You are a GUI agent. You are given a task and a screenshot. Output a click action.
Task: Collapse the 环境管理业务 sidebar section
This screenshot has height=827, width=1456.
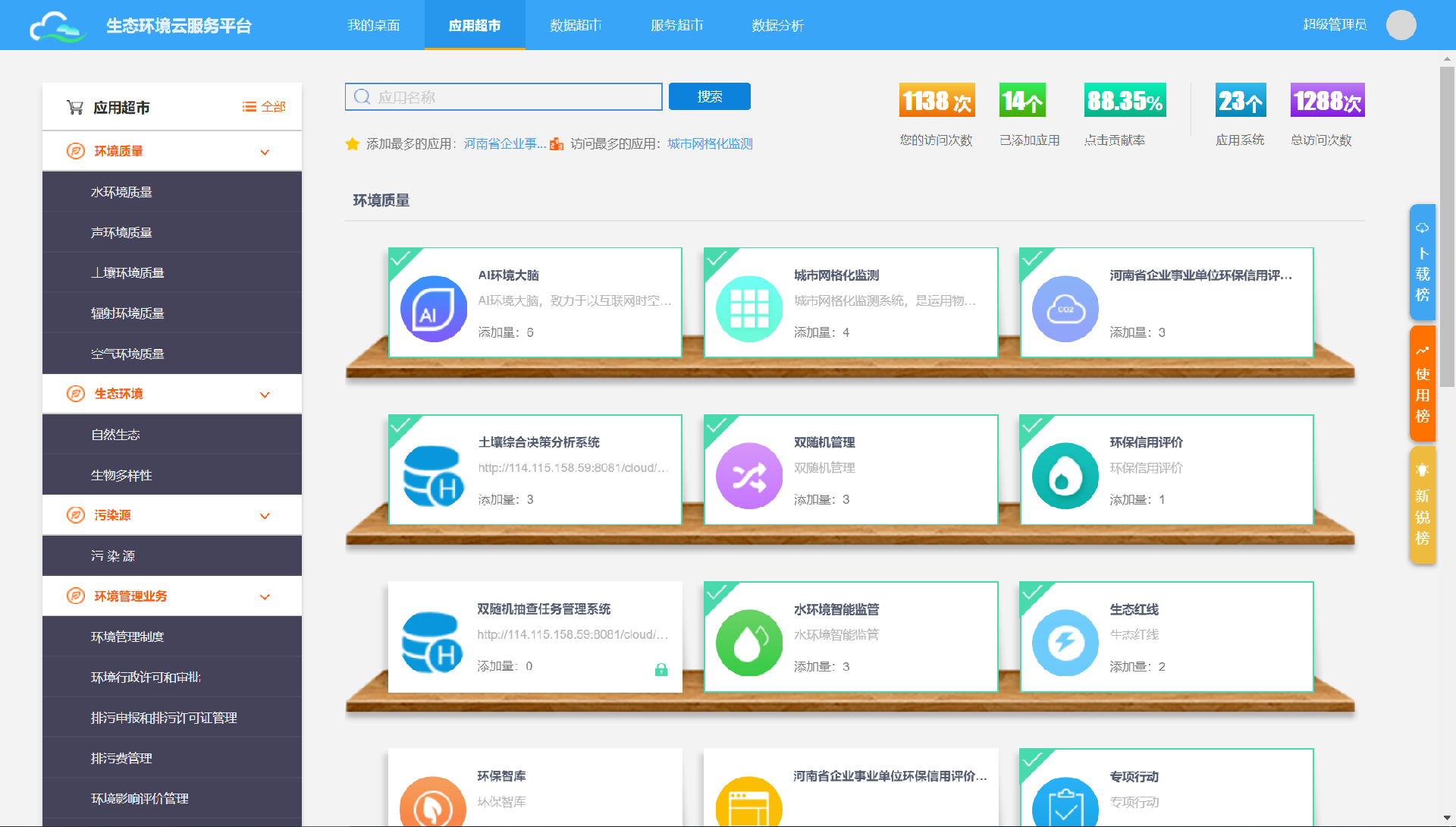[x=265, y=597]
